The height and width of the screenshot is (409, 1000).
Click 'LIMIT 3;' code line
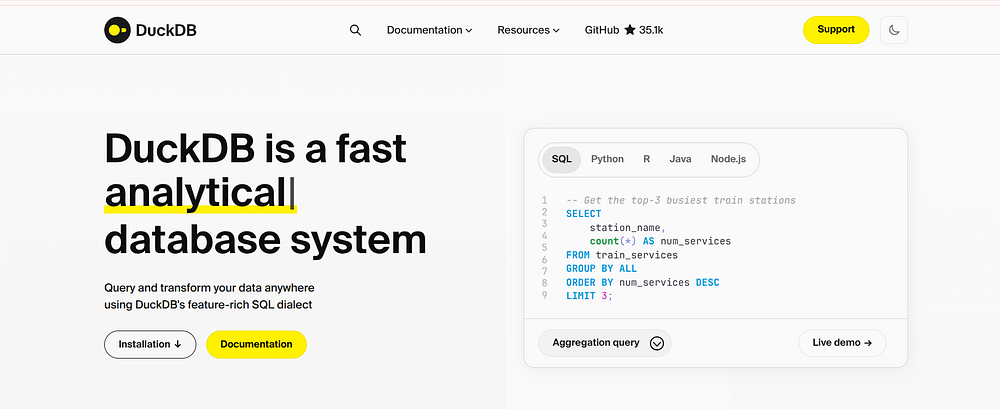click(x=589, y=296)
